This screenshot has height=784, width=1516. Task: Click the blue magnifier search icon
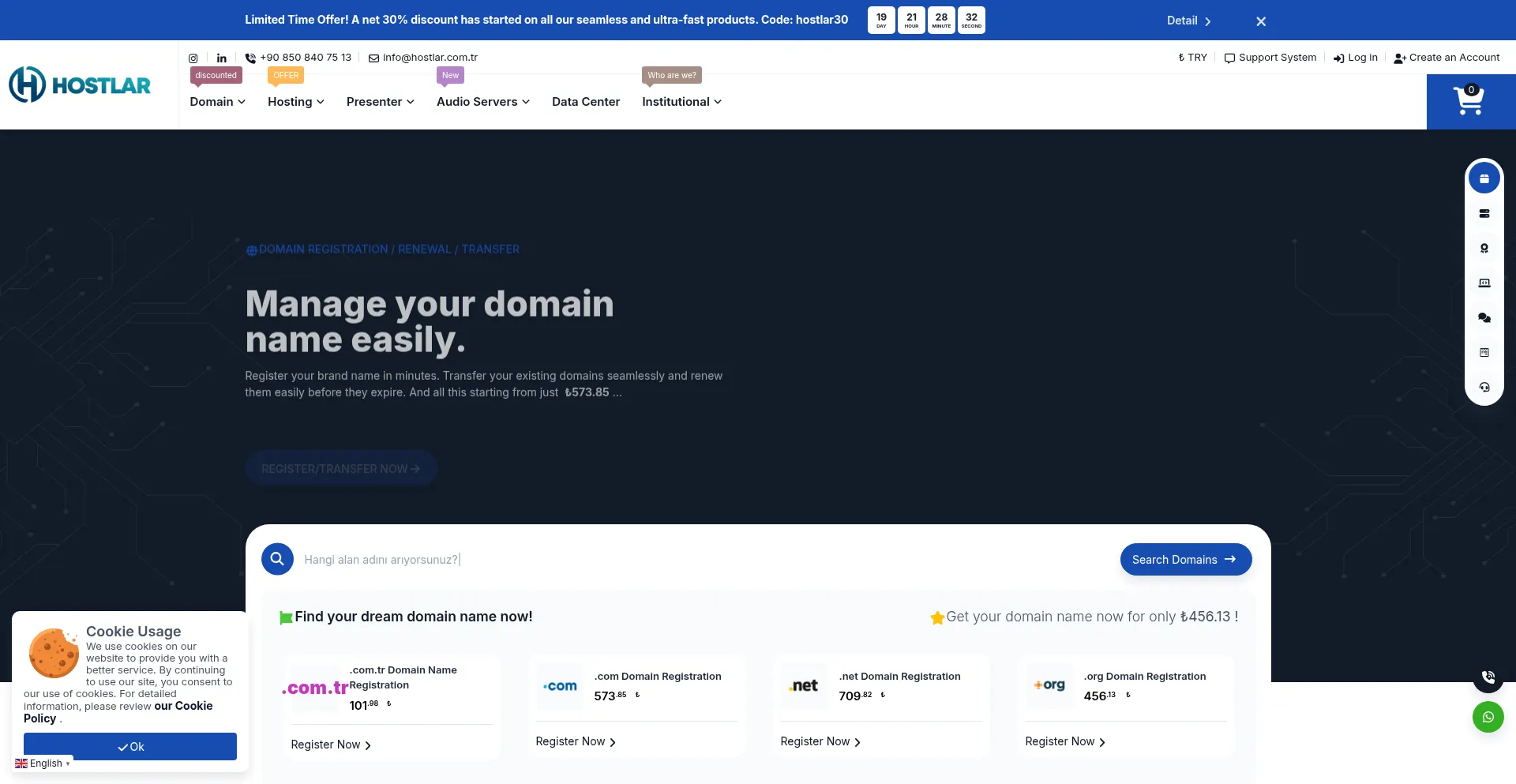click(277, 559)
